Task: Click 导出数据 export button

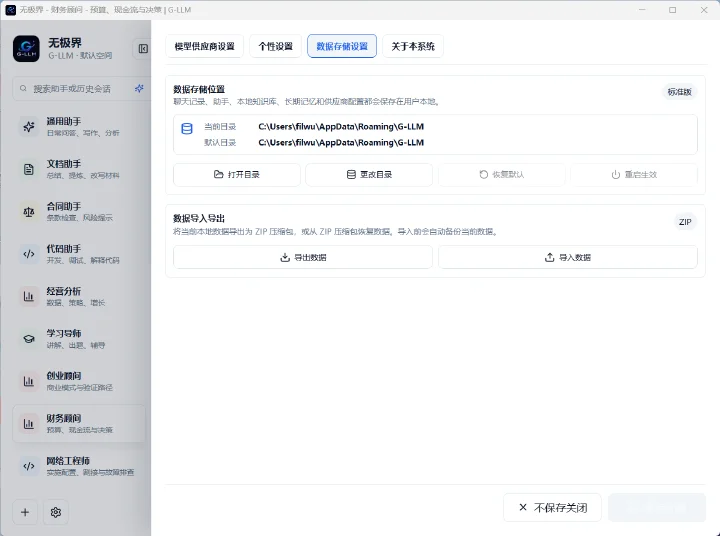Action: click(x=303, y=257)
